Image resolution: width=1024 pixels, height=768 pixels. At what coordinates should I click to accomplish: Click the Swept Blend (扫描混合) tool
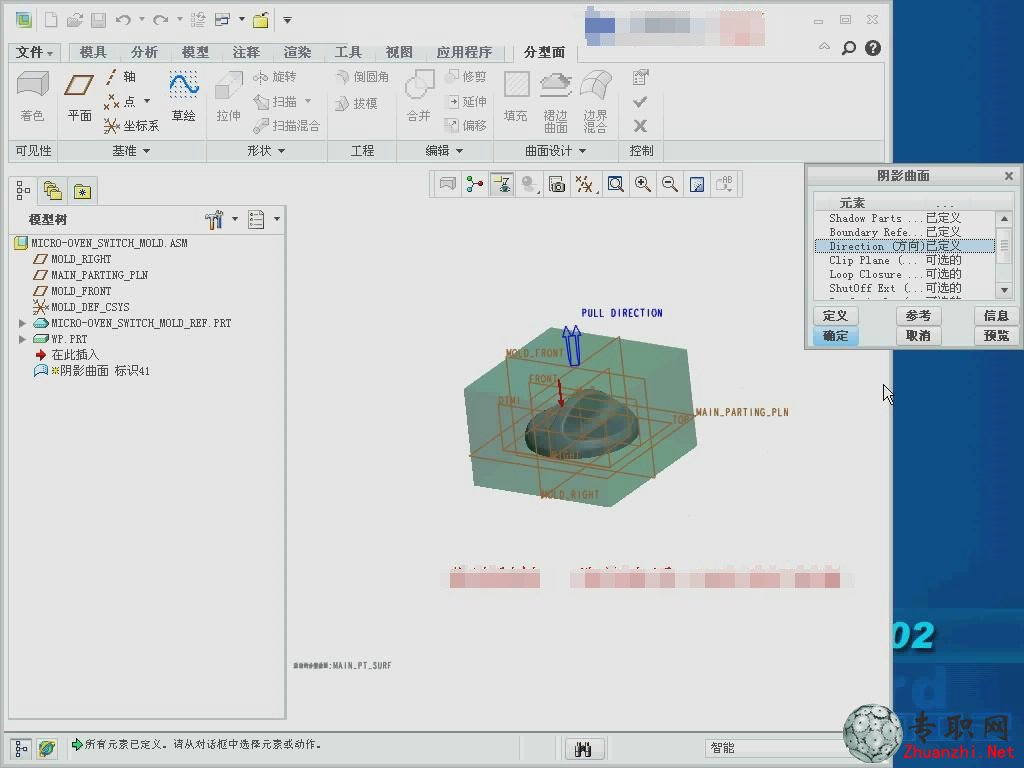point(287,125)
